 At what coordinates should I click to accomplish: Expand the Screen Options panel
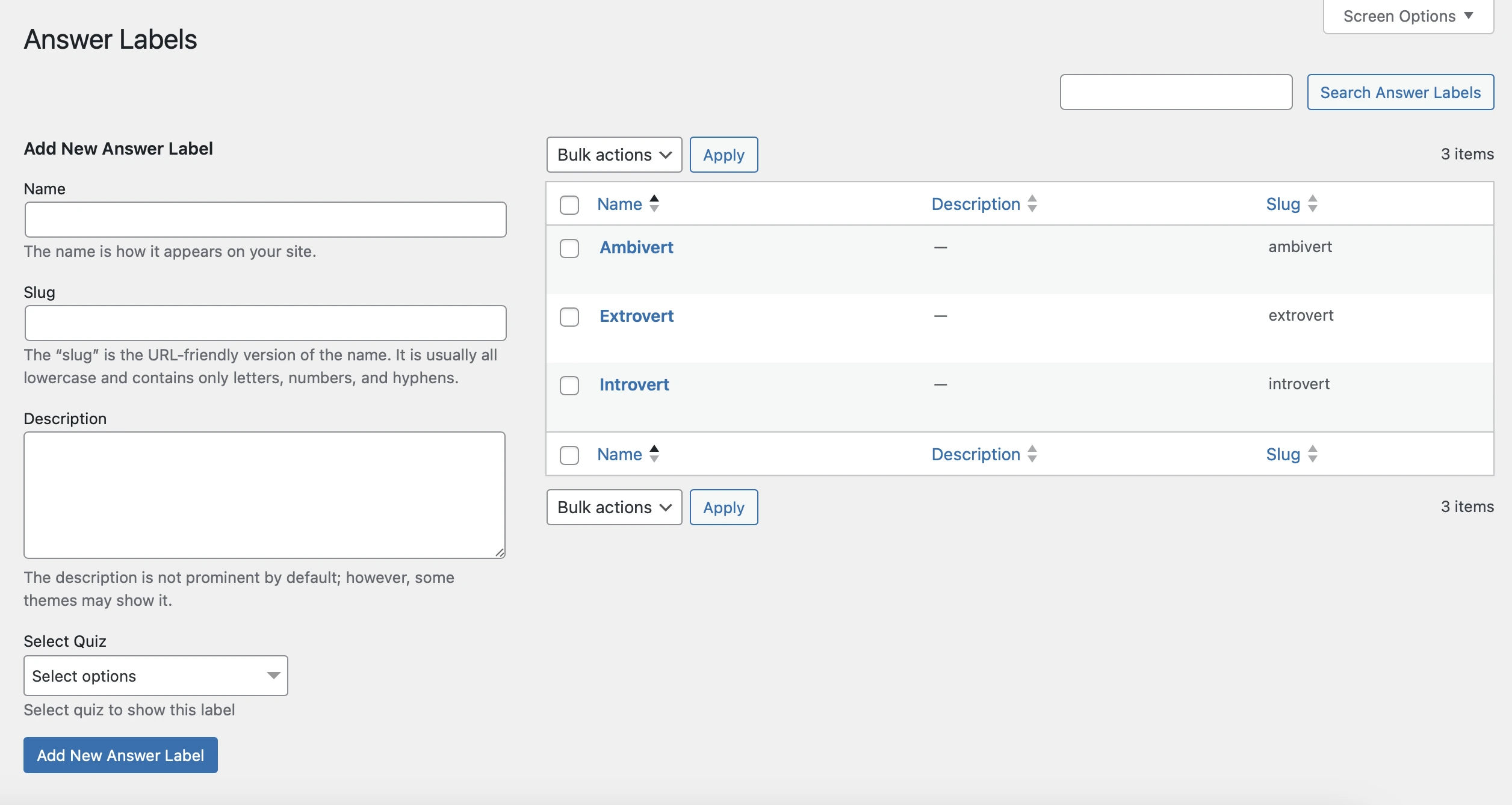click(x=1408, y=16)
